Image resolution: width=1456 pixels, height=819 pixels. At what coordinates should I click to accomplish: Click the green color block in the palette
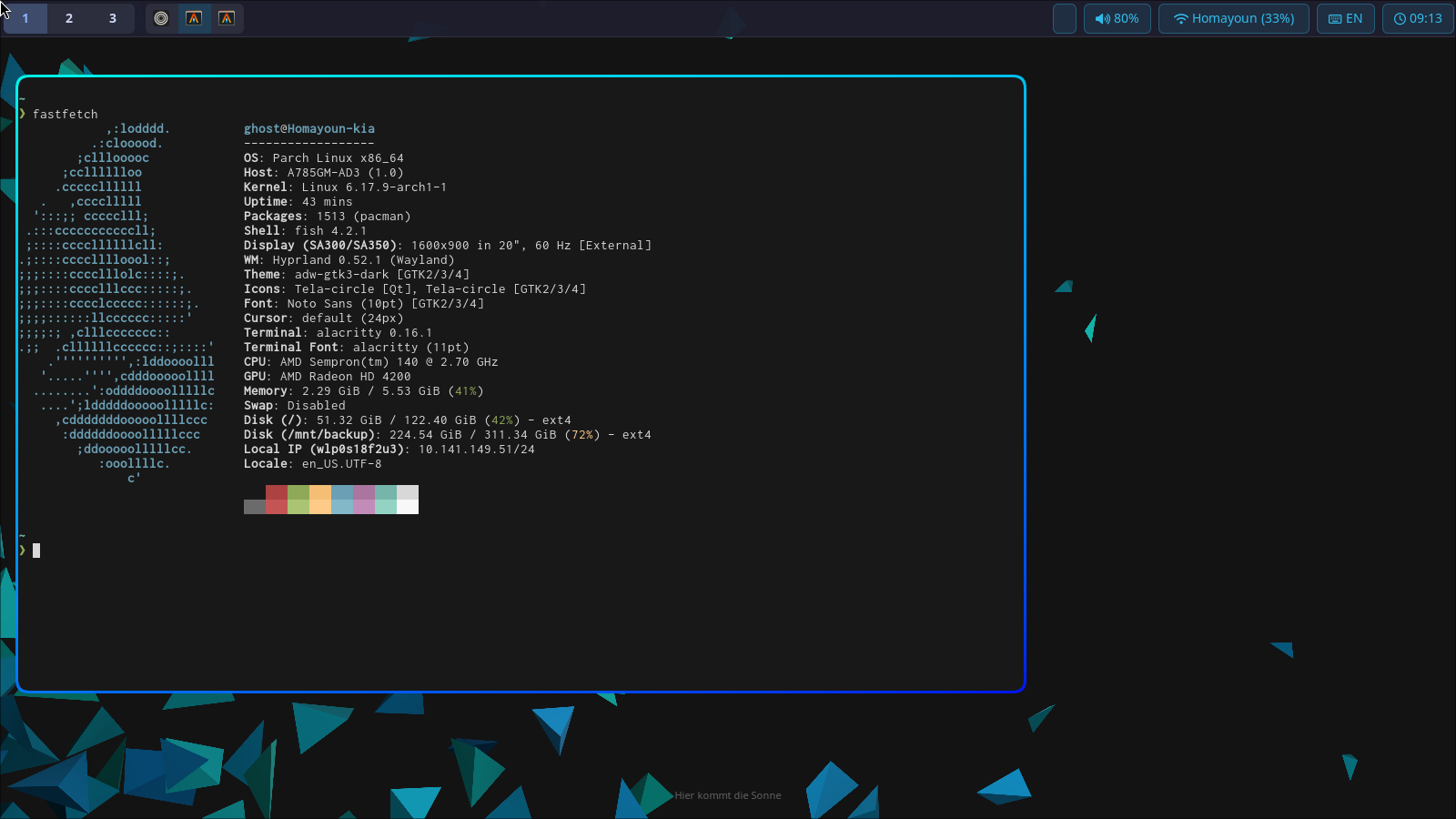298,500
